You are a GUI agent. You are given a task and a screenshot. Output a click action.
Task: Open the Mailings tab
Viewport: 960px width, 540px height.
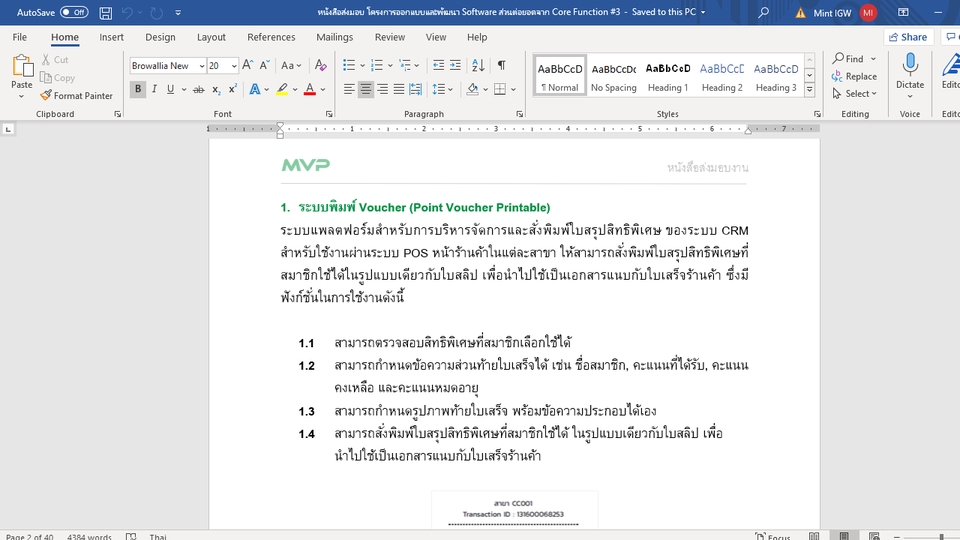pos(334,37)
